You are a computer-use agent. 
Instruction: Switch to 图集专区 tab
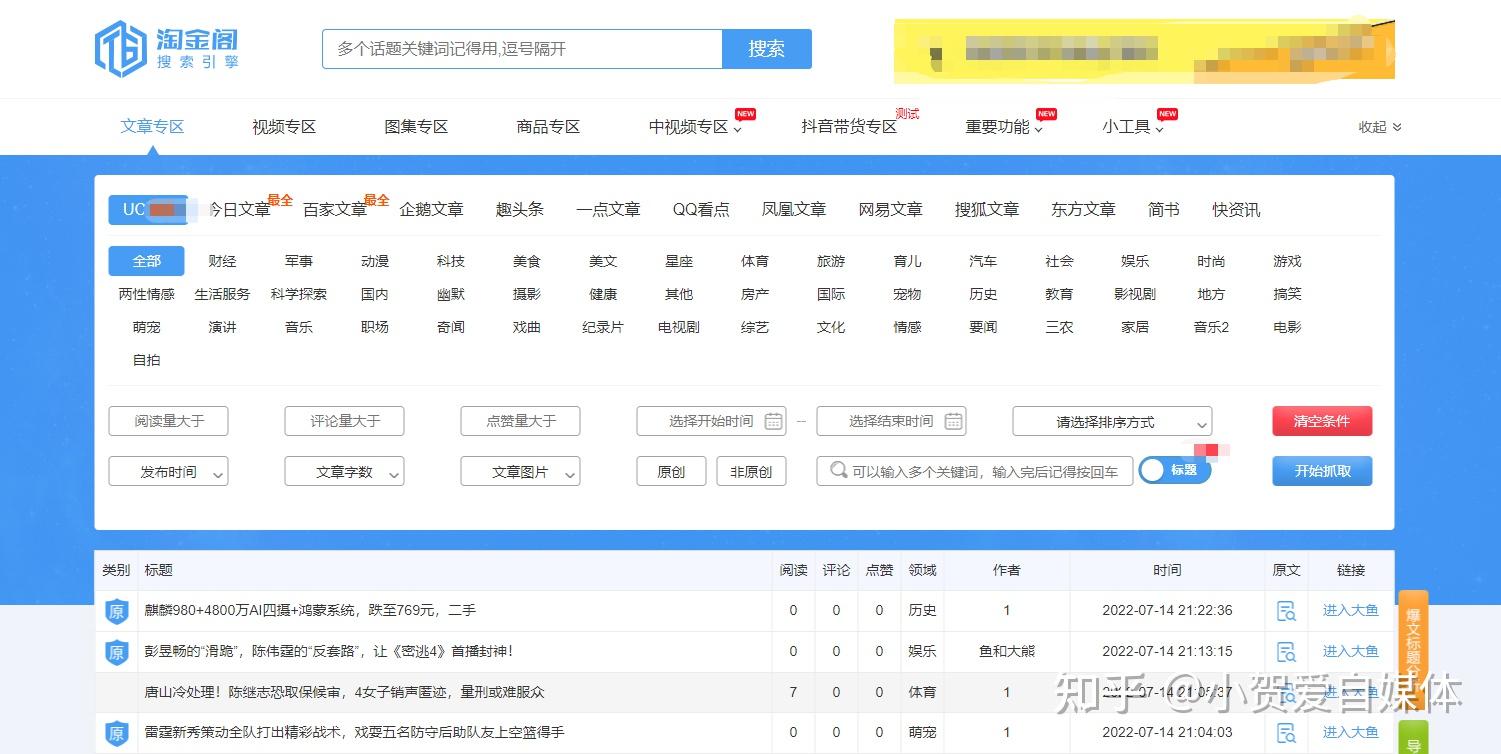(416, 127)
